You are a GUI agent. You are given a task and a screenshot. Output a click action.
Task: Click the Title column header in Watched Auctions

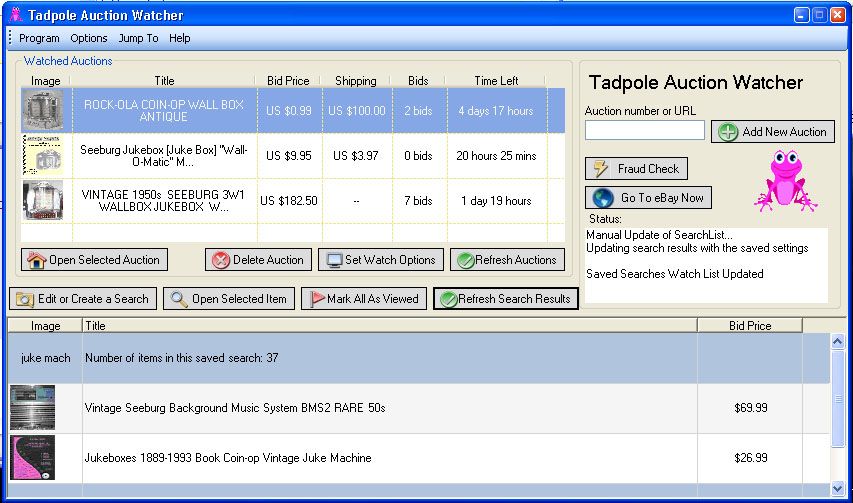tap(164, 80)
